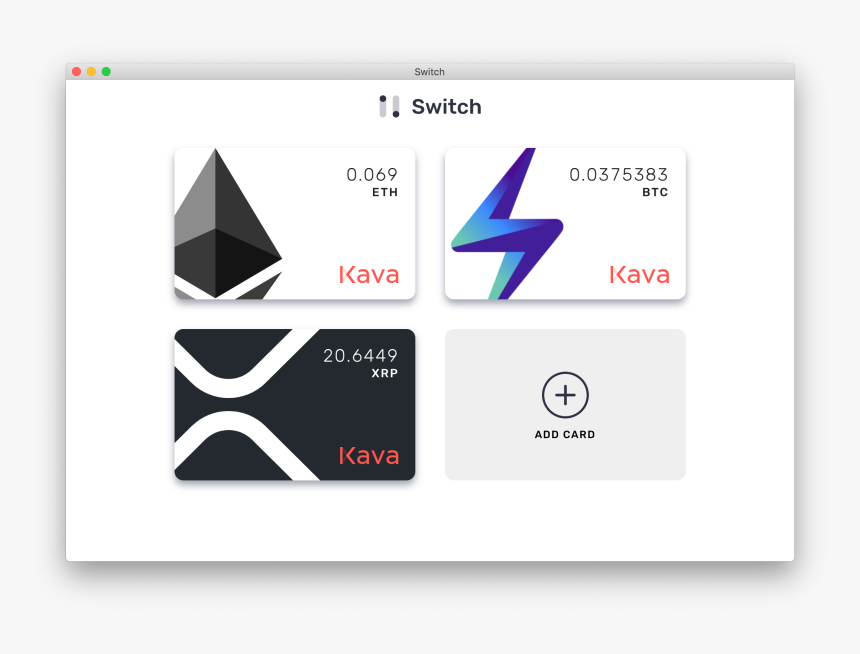The image size is (860, 654).
Task: Click the Kava logo on BTC card
Action: [640, 274]
